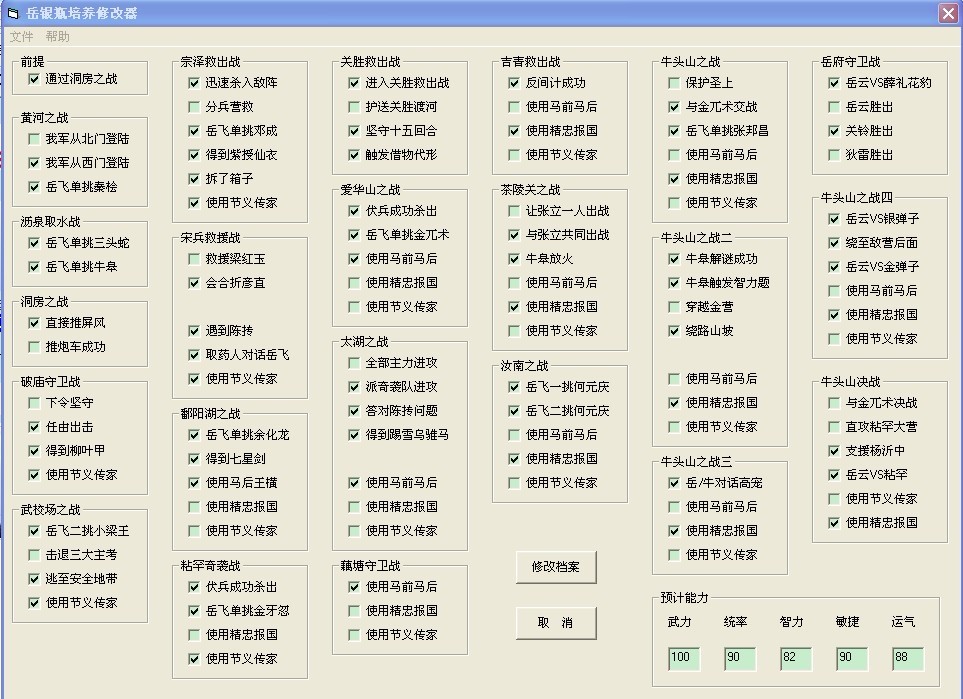Image resolution: width=963 pixels, height=699 pixels.
Task: Enable 与金兀术决战 option
Action: [x=834, y=403]
